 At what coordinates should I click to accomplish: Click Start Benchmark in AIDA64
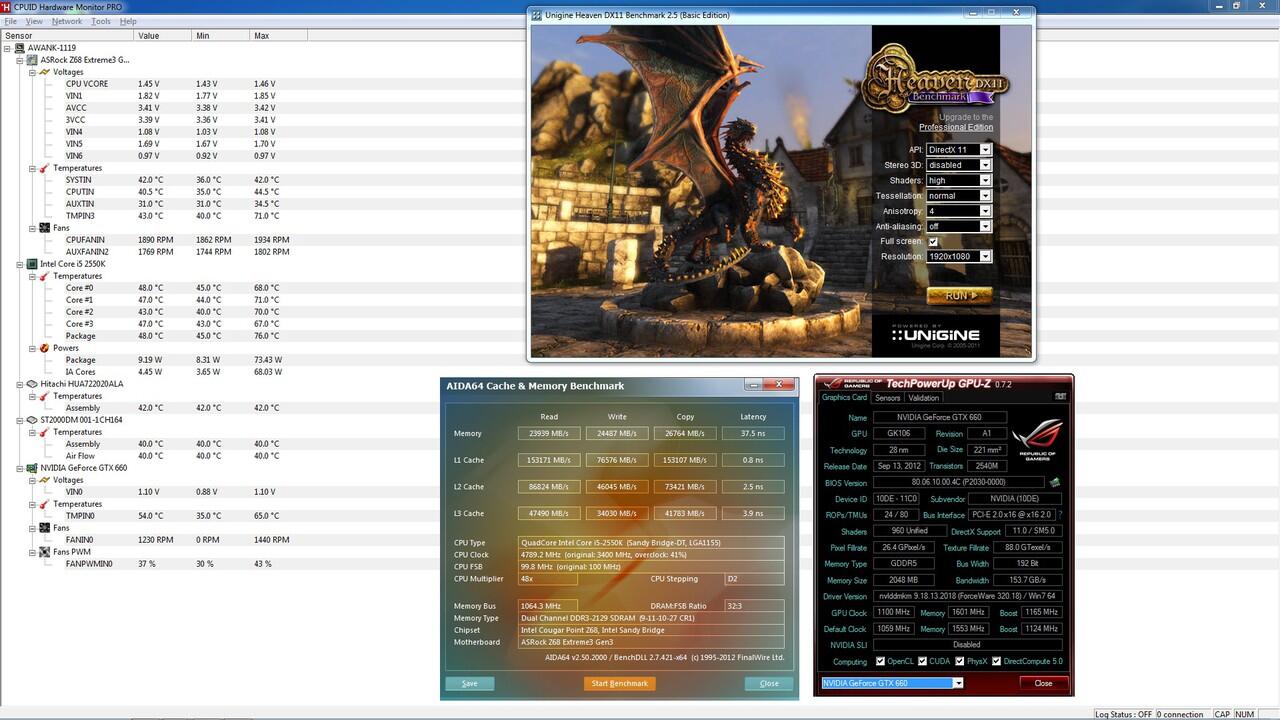point(620,684)
